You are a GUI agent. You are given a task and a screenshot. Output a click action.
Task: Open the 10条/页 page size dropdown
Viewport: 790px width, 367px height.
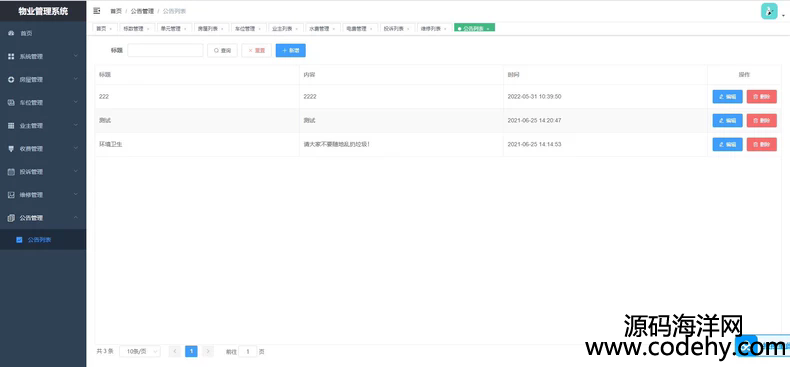[x=140, y=351]
